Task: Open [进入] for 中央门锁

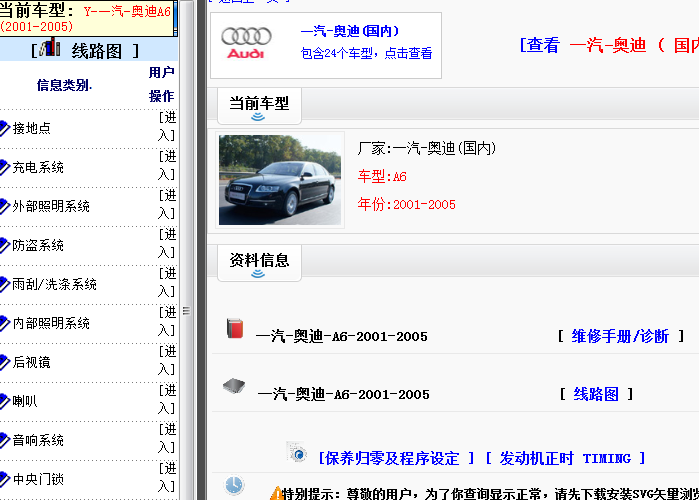Action: click(x=167, y=477)
